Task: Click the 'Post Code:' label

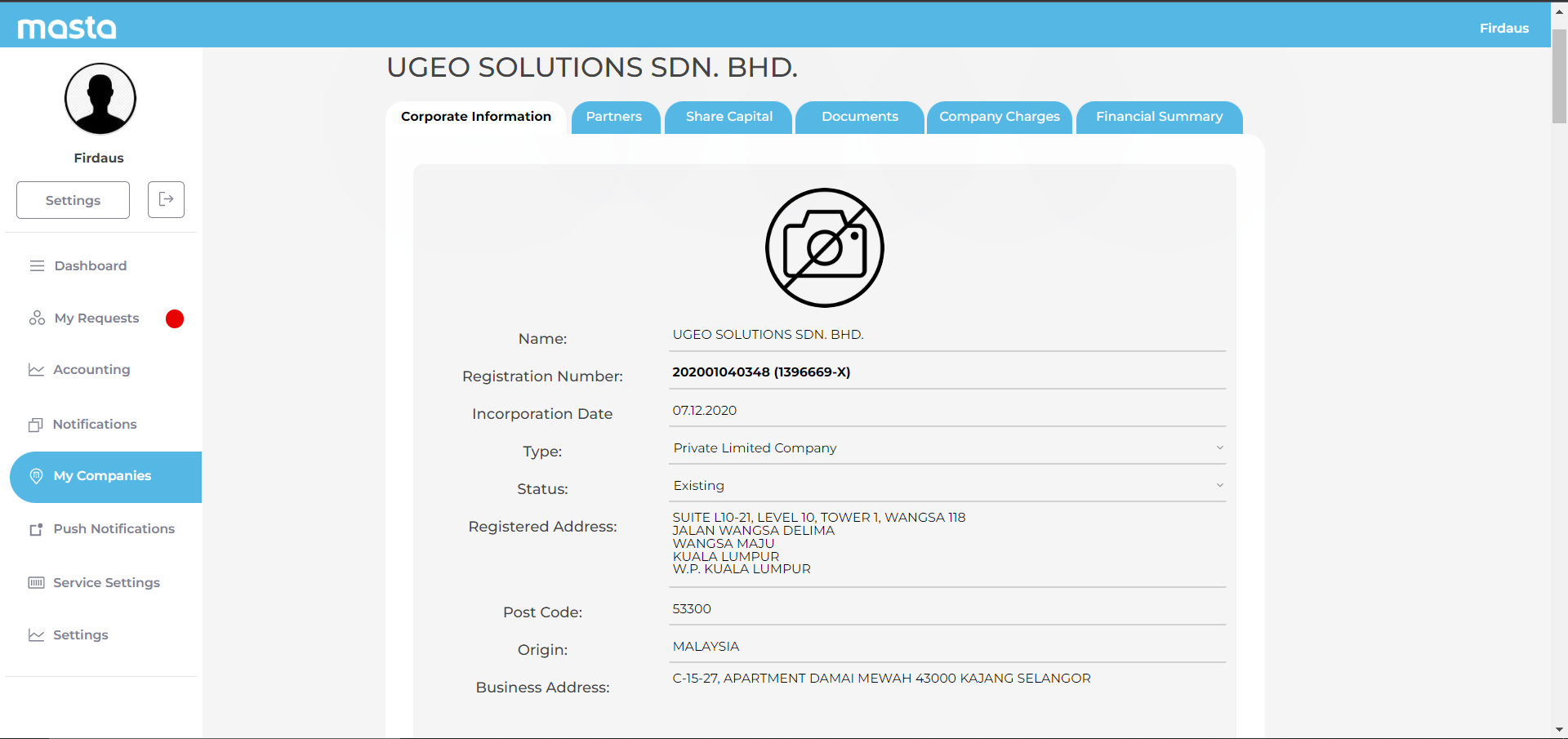Action: [542, 612]
